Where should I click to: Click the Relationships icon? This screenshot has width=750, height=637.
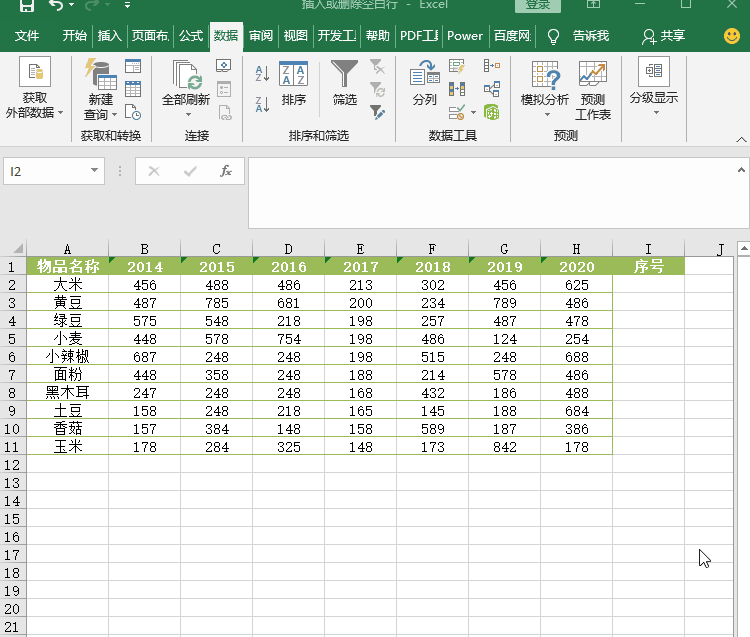click(x=492, y=89)
